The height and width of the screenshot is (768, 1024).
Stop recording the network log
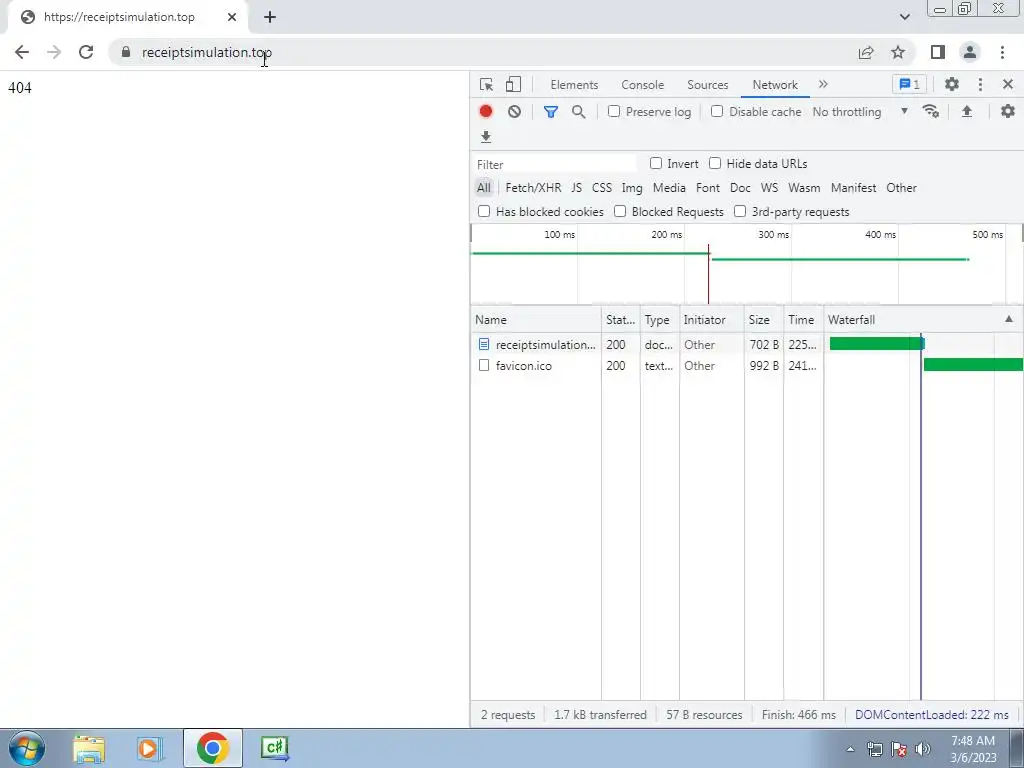pyautogui.click(x=485, y=112)
